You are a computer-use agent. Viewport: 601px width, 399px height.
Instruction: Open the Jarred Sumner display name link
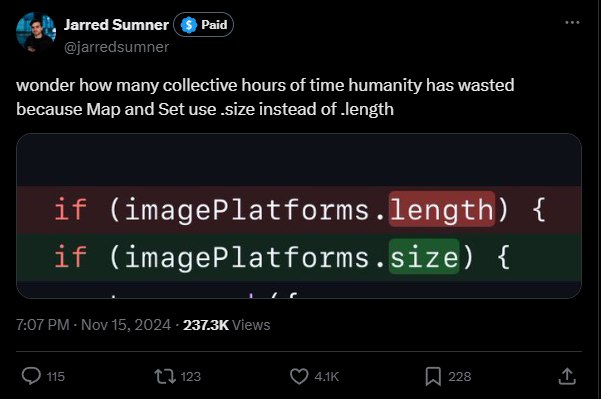click(116, 25)
